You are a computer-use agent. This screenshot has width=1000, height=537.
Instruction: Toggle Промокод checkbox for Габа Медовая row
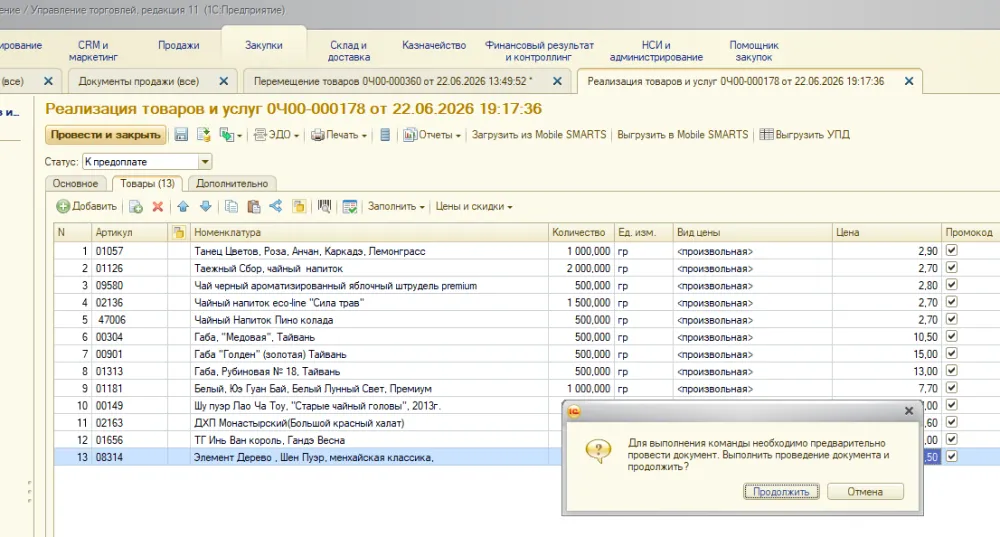(x=952, y=336)
